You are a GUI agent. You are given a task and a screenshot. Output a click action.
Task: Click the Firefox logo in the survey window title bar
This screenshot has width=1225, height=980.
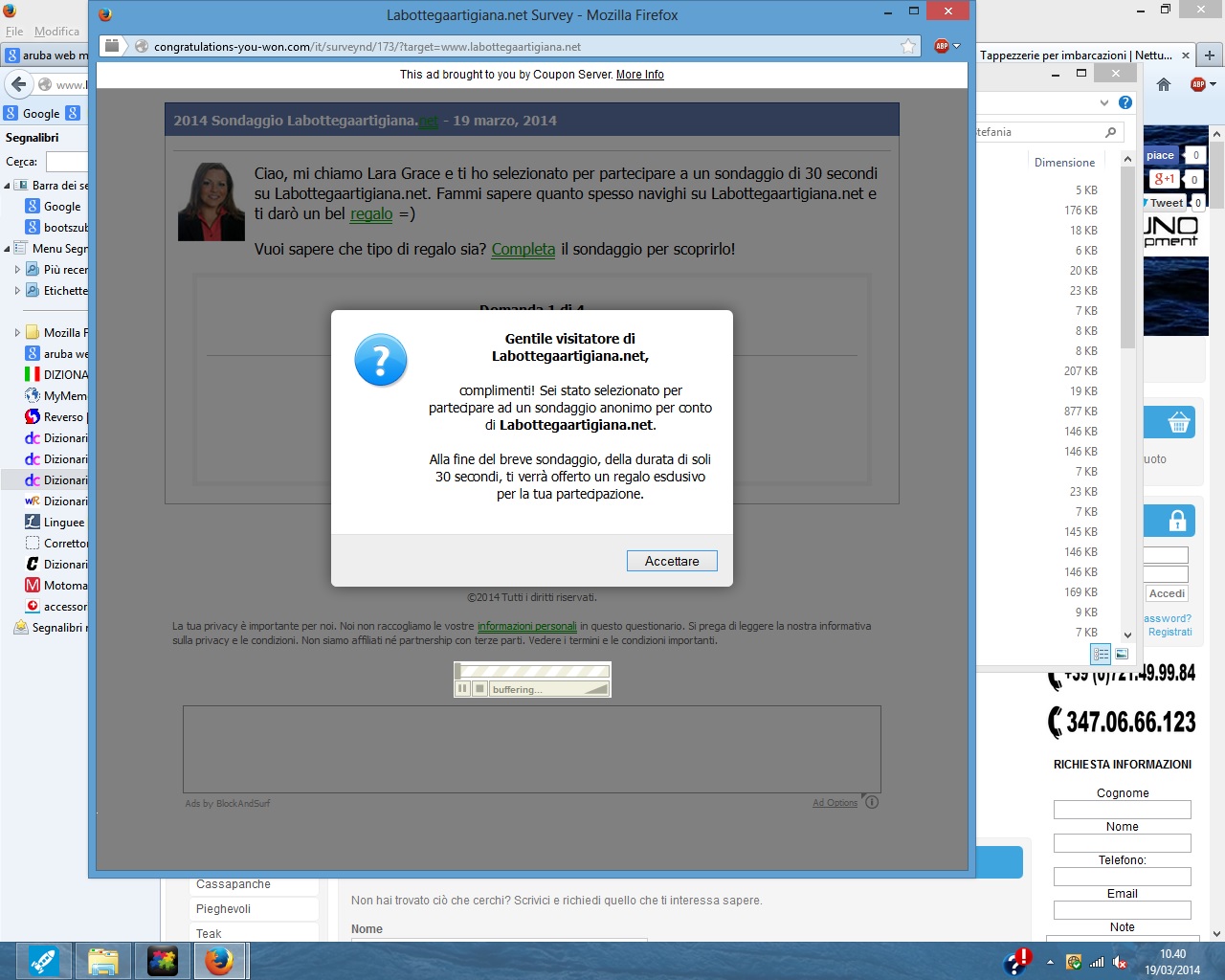pyautogui.click(x=105, y=14)
